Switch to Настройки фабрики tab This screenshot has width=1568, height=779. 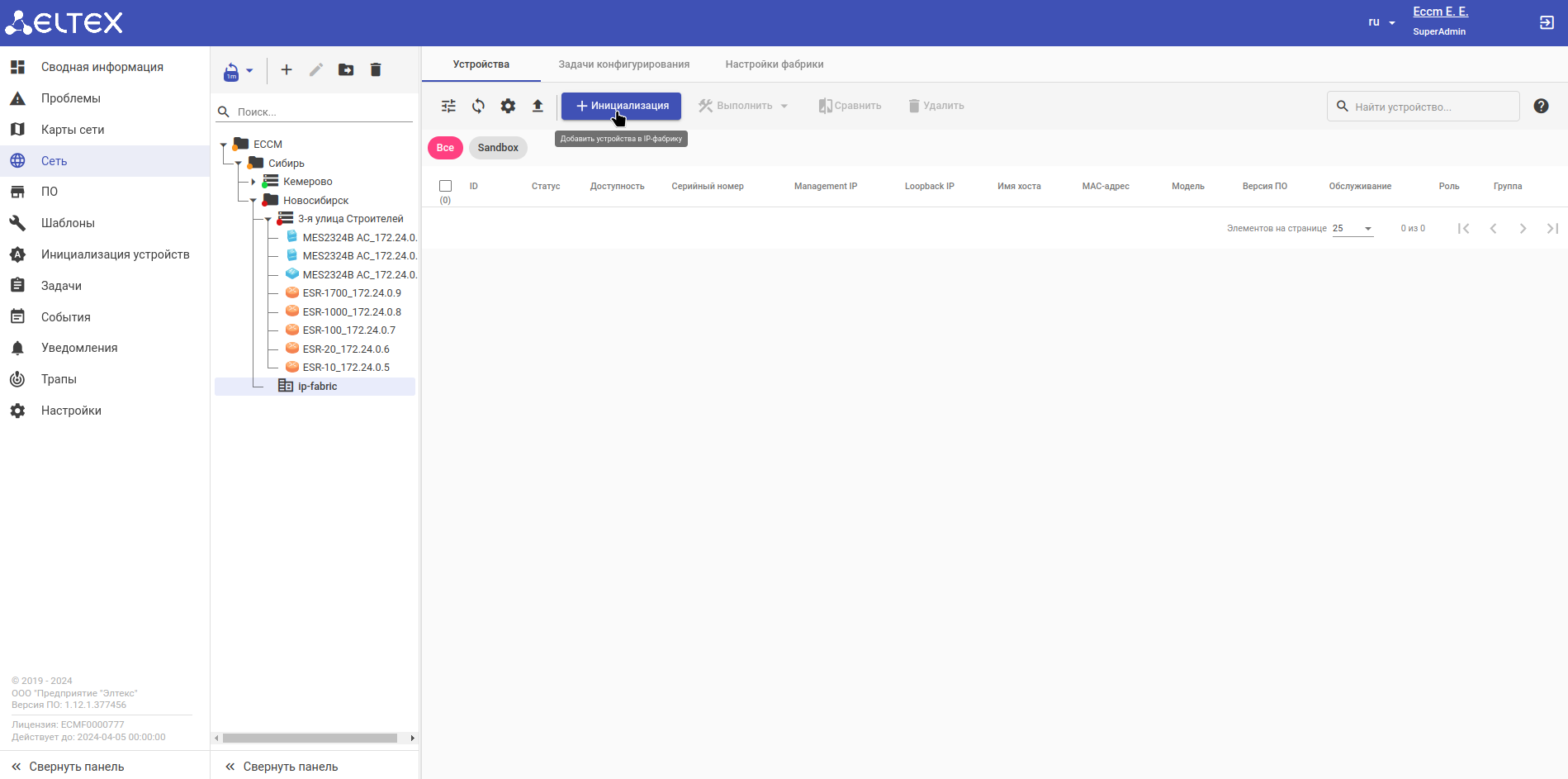pyautogui.click(x=775, y=64)
